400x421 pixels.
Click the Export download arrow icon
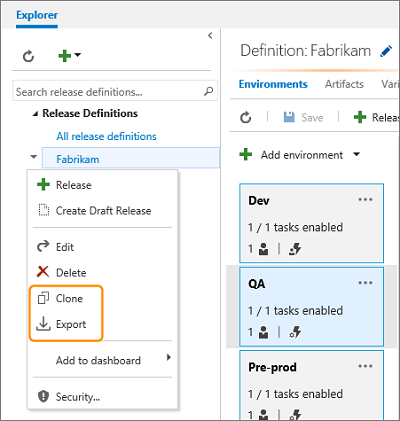coord(43,324)
